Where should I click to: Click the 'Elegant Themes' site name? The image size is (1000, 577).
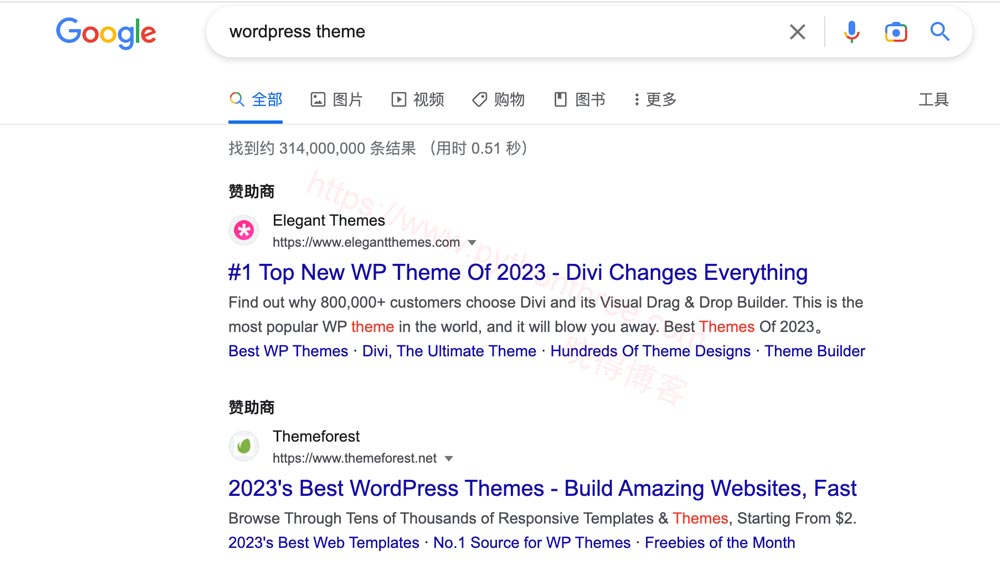329,221
